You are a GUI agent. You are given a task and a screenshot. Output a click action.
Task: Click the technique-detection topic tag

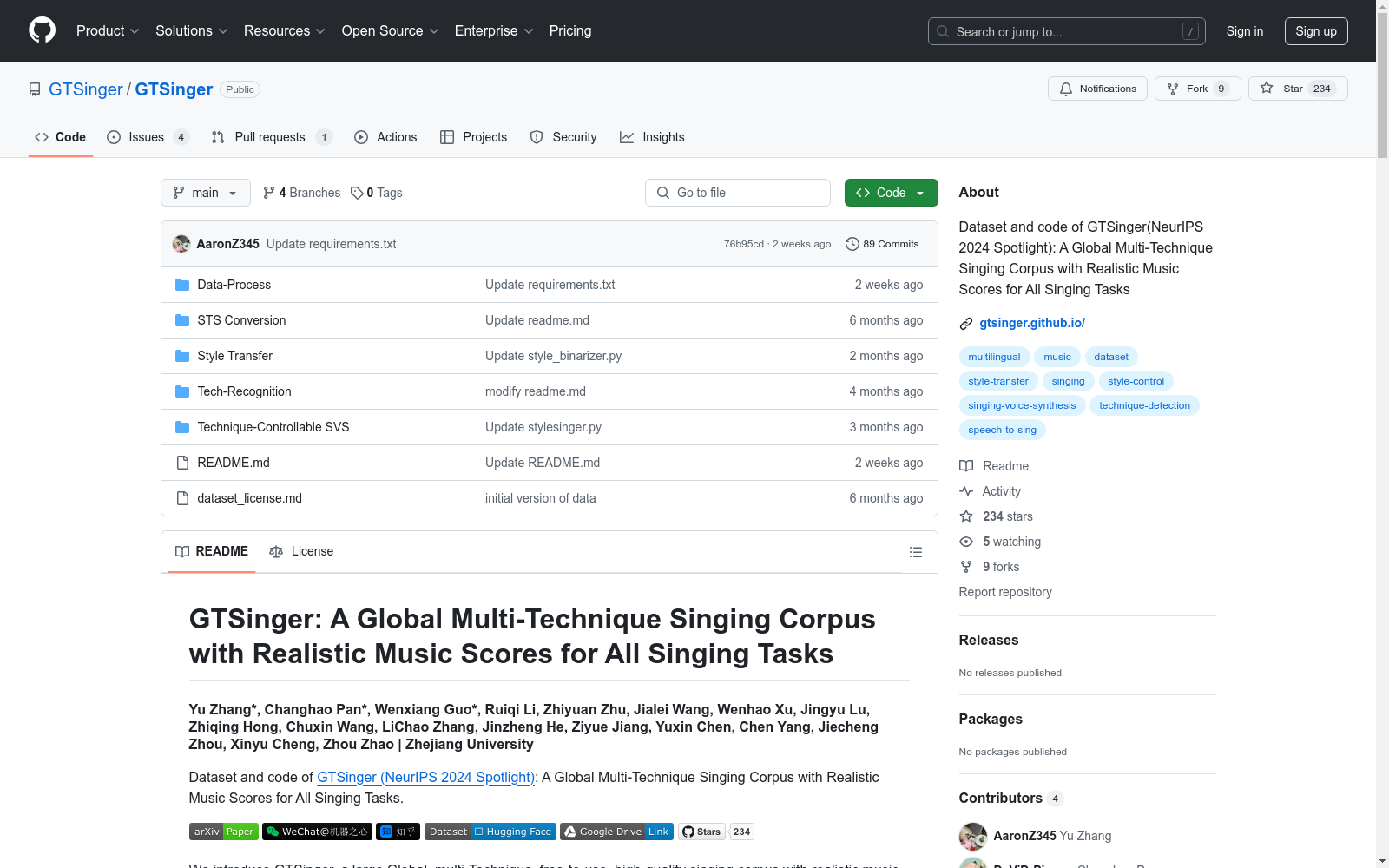point(1144,405)
